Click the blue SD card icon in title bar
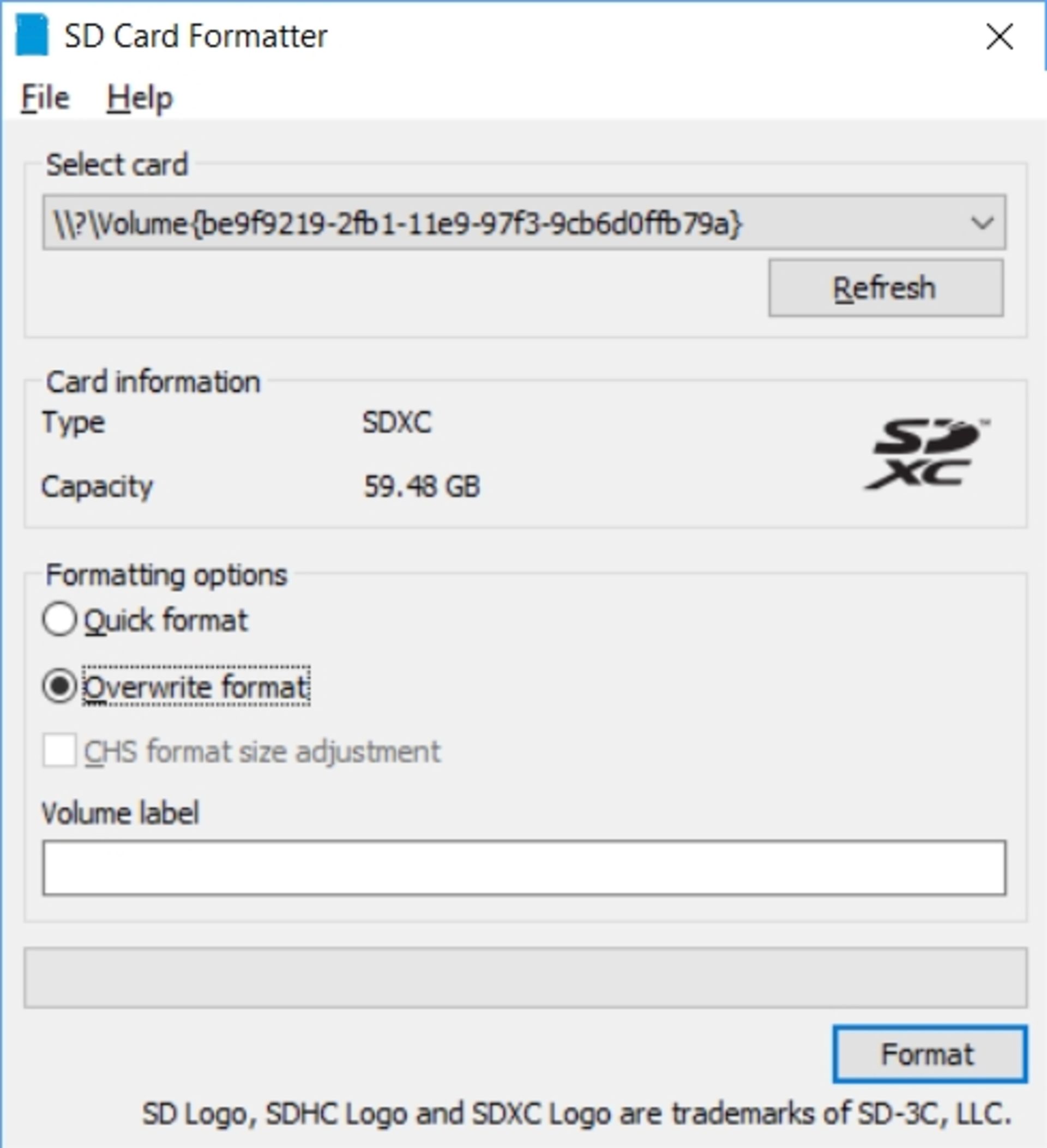Image resolution: width=1047 pixels, height=1148 pixels. 32,35
